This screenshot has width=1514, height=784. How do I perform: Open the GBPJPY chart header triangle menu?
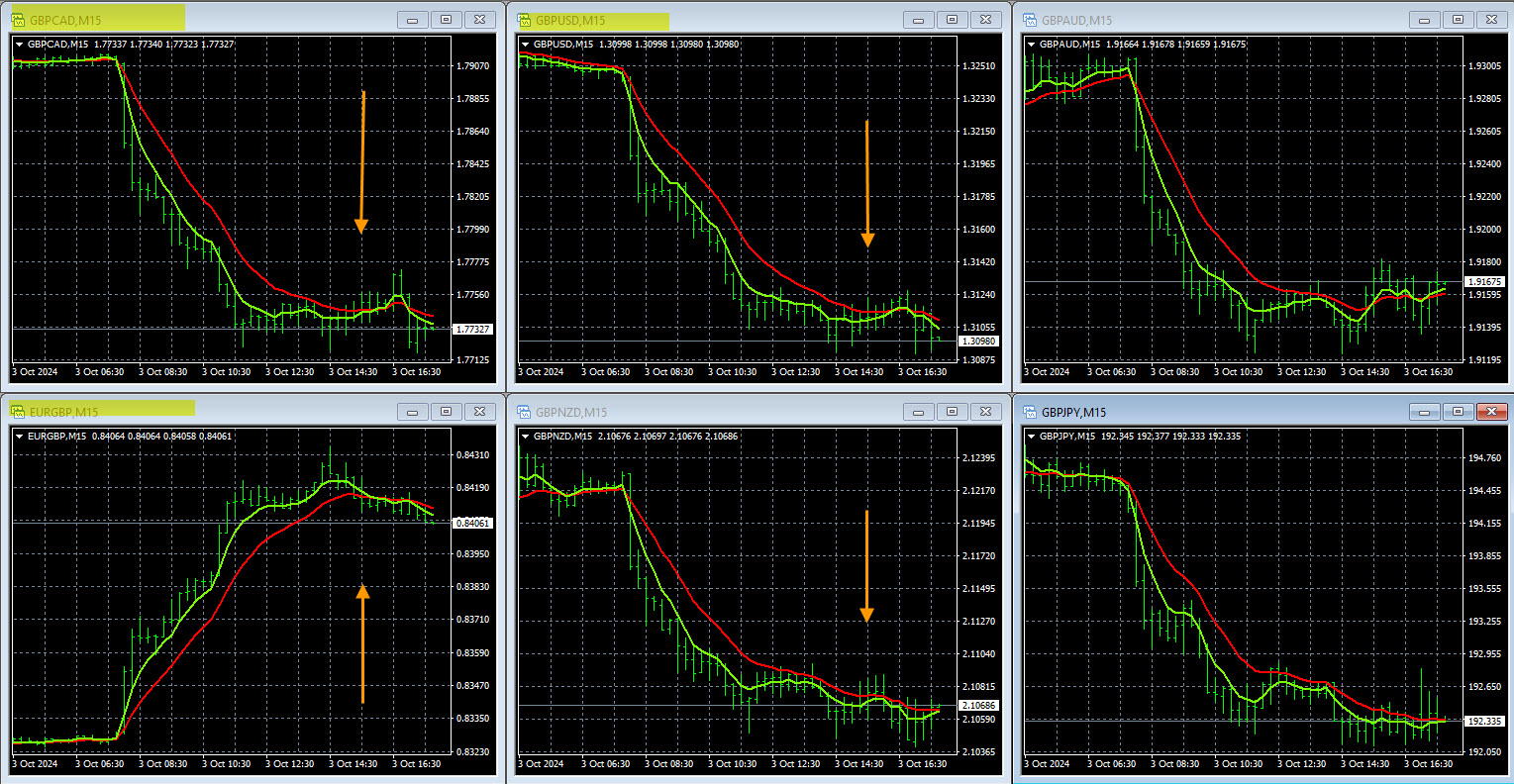(1032, 437)
